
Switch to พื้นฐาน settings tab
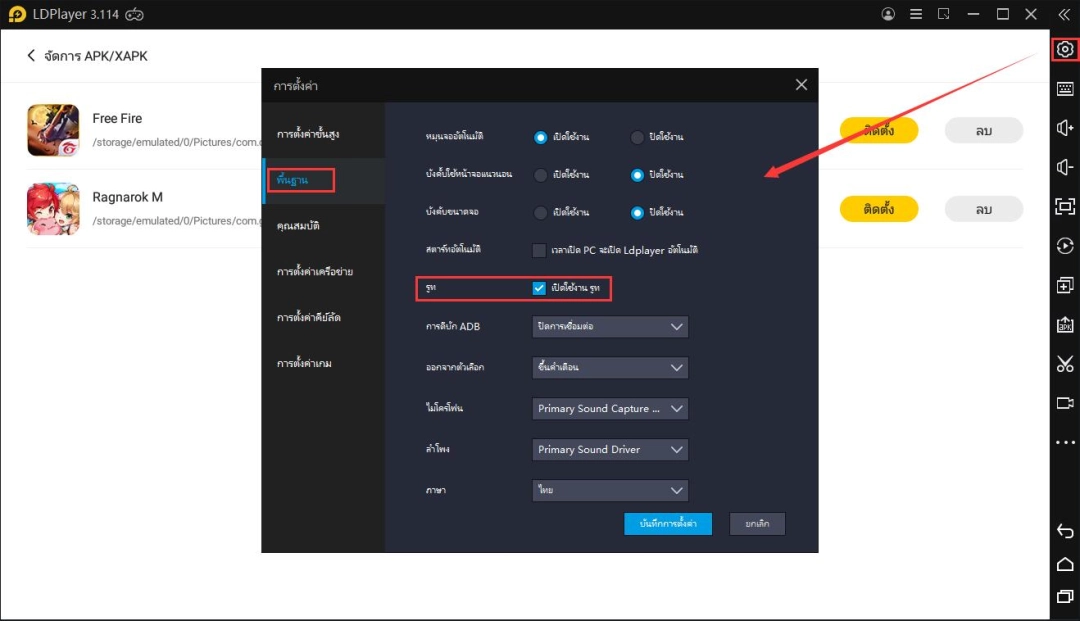pos(301,180)
